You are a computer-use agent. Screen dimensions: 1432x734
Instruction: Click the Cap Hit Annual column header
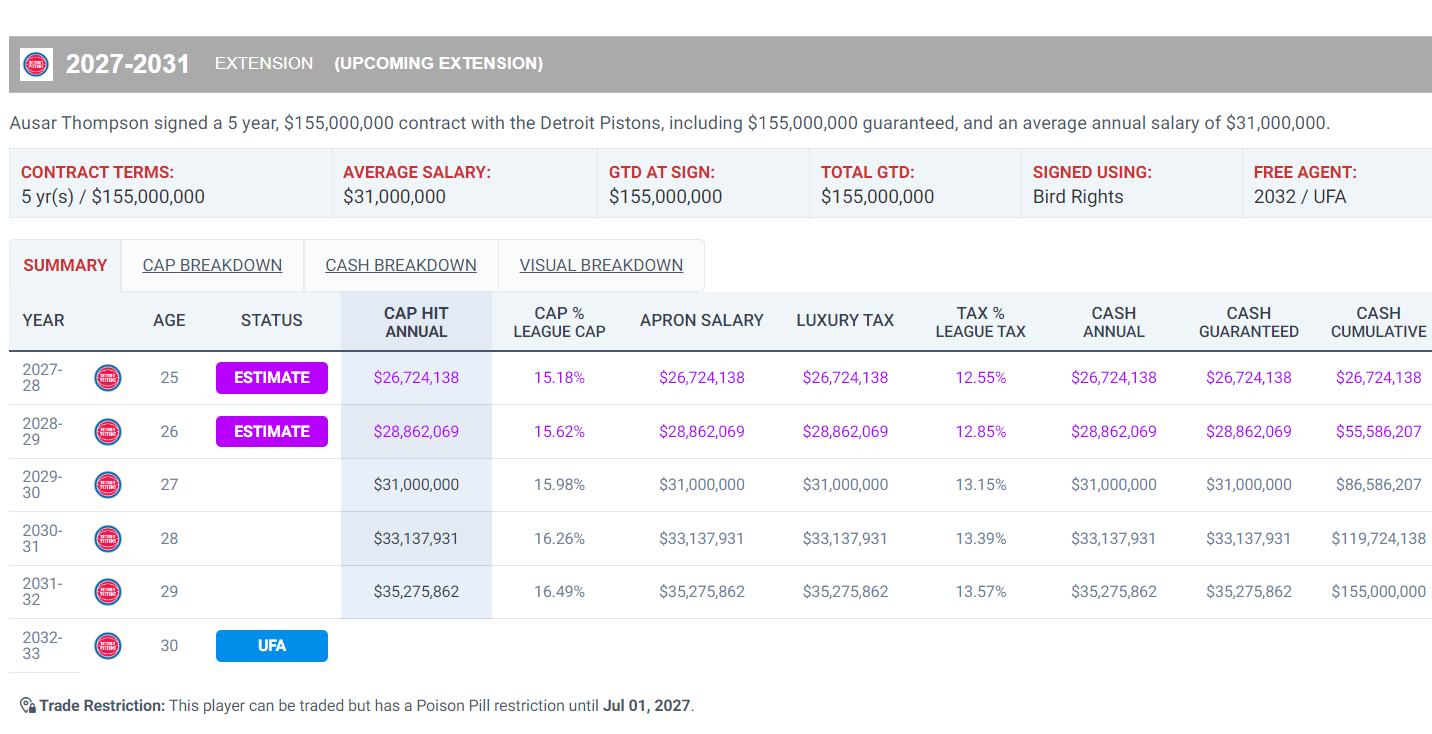tap(416, 321)
